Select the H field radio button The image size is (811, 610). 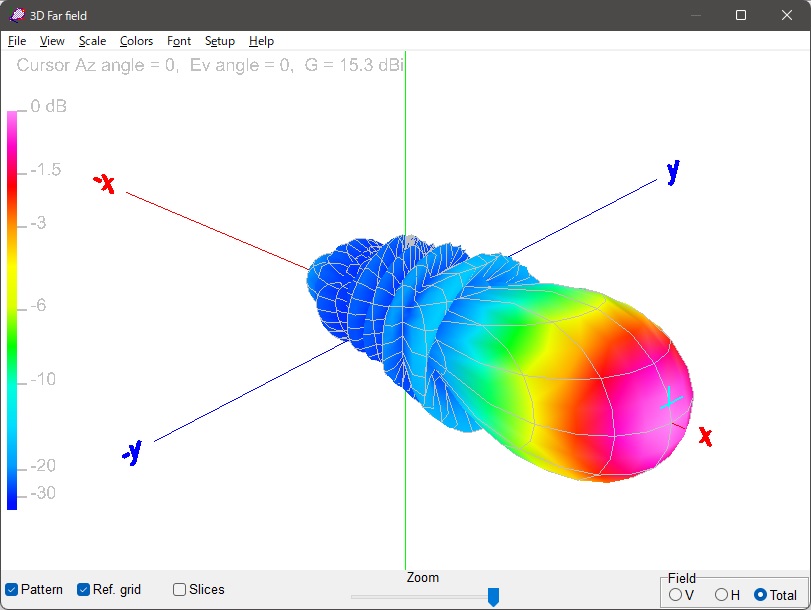[x=721, y=595]
